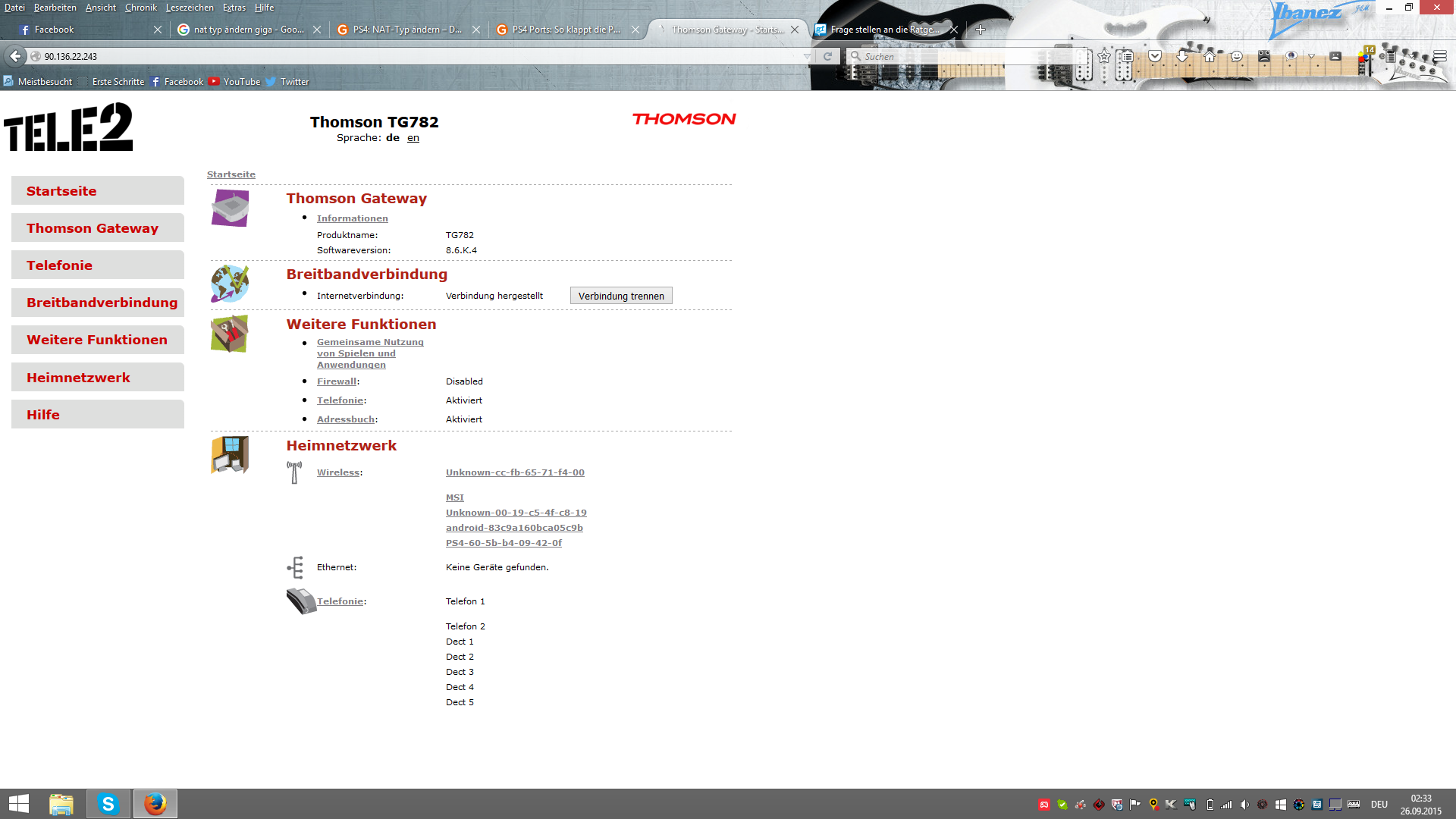1456x819 pixels.
Task: Open Hilfe in the sidebar
Action: [98, 415]
